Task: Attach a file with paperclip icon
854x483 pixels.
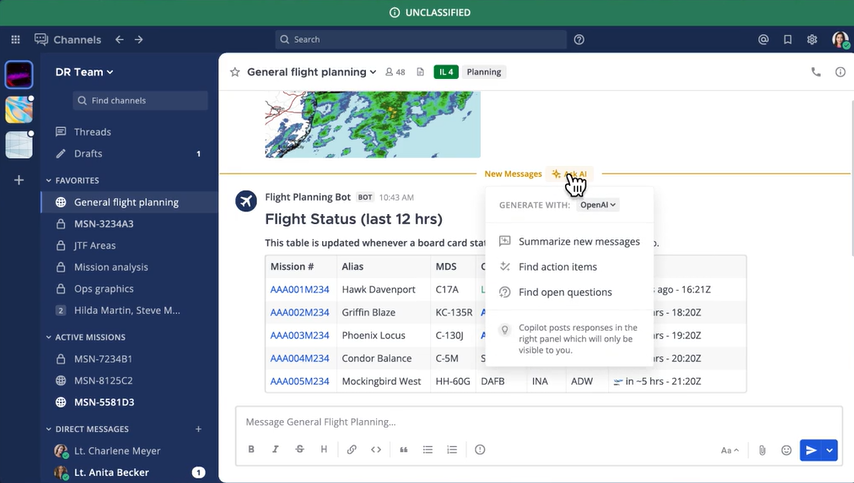Action: 762,450
